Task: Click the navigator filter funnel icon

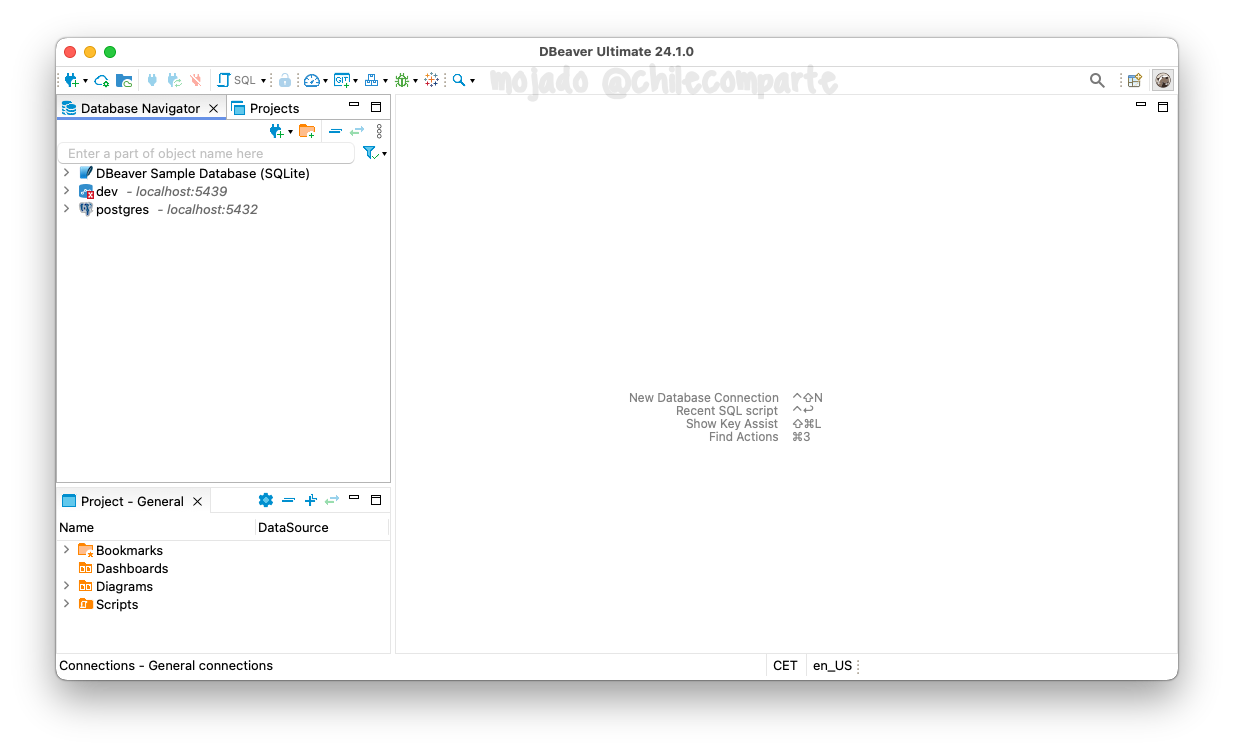Action: point(370,153)
